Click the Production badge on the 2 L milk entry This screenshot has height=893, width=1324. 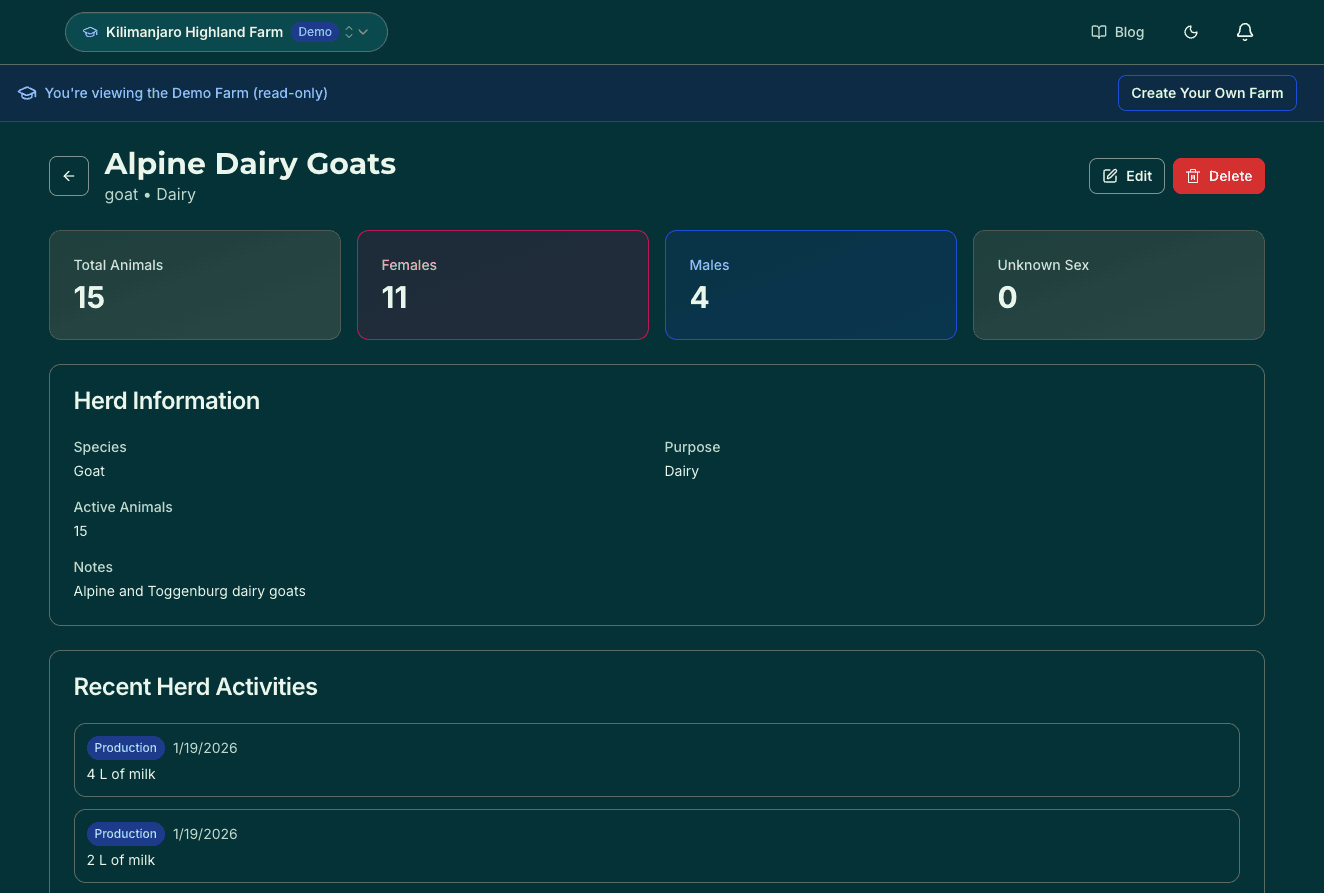[125, 833]
